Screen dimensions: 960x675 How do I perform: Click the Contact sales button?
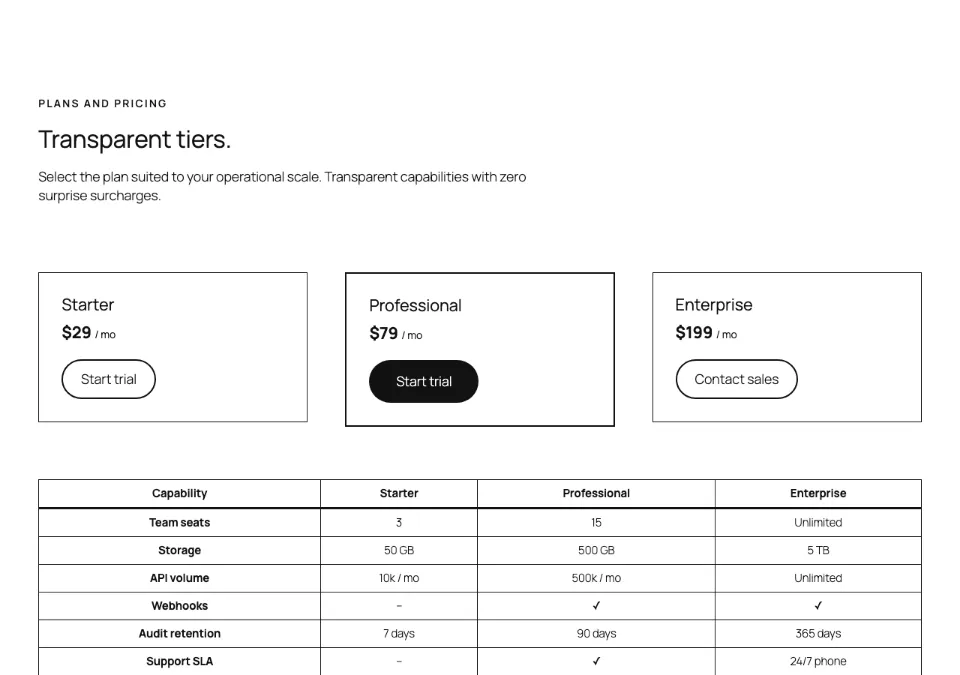[x=737, y=379]
